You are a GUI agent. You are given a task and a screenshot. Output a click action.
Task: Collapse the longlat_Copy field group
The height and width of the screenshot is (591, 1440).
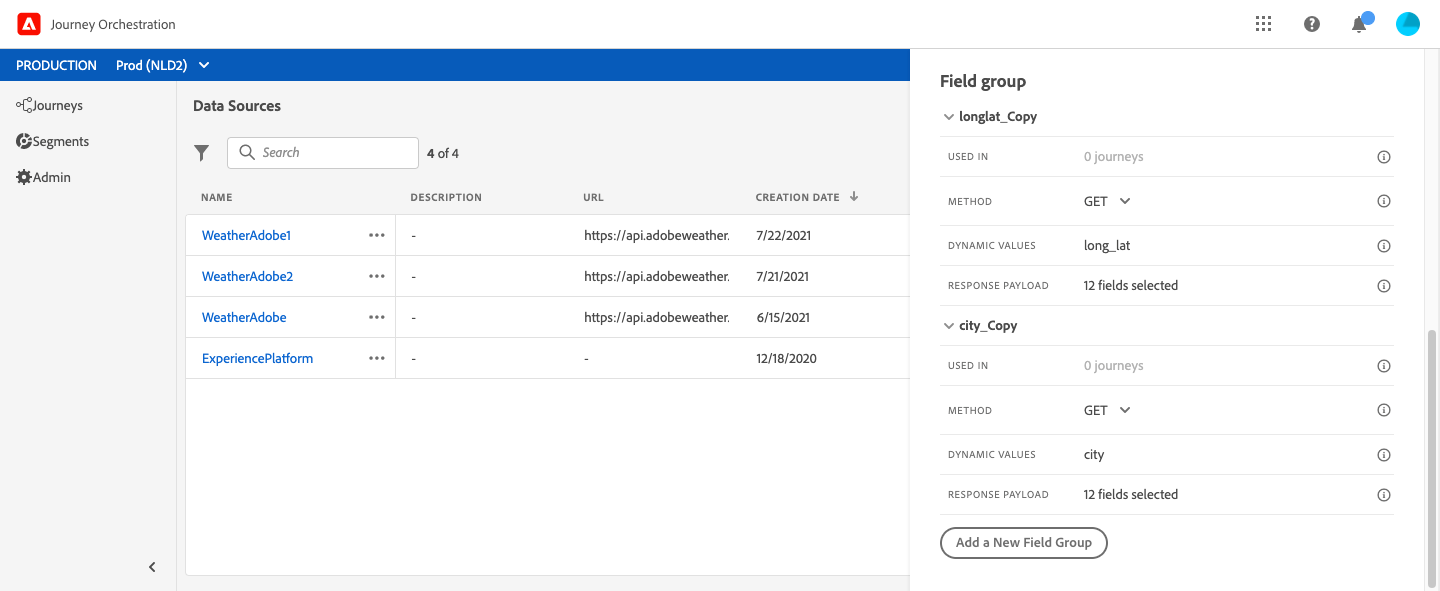pyautogui.click(x=949, y=117)
